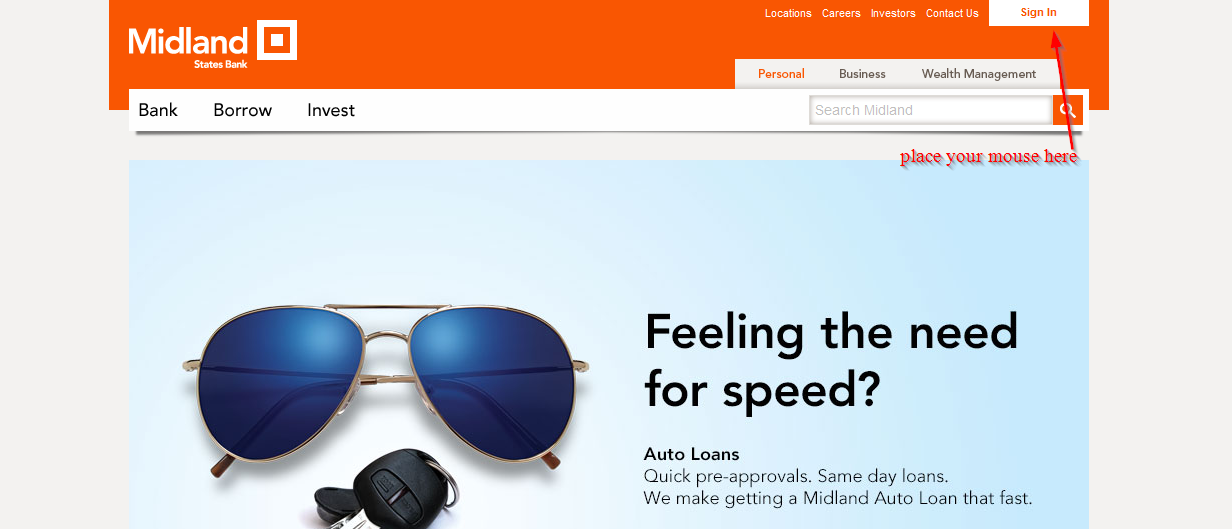Select the Auto Loans heading
The height and width of the screenshot is (529, 1232).
[x=691, y=454]
